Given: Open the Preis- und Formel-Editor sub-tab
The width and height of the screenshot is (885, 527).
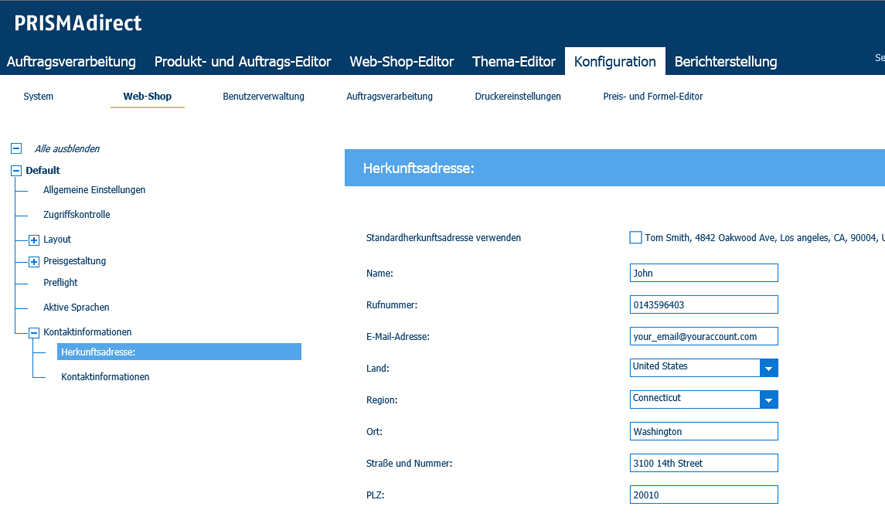Looking at the screenshot, I should pos(653,96).
